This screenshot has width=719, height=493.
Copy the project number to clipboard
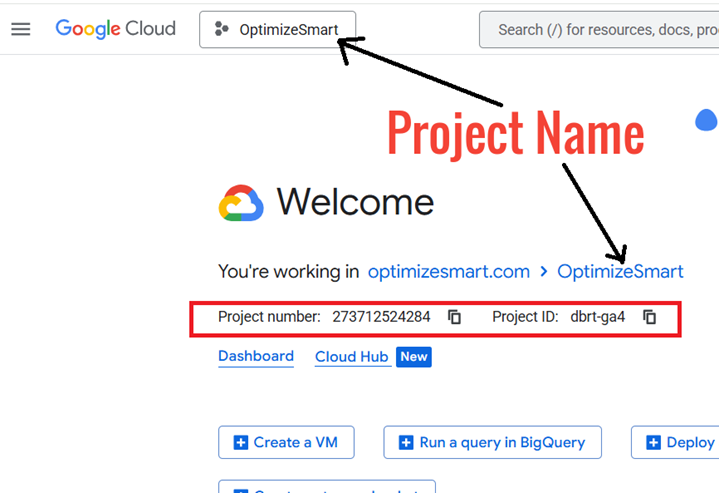click(454, 317)
